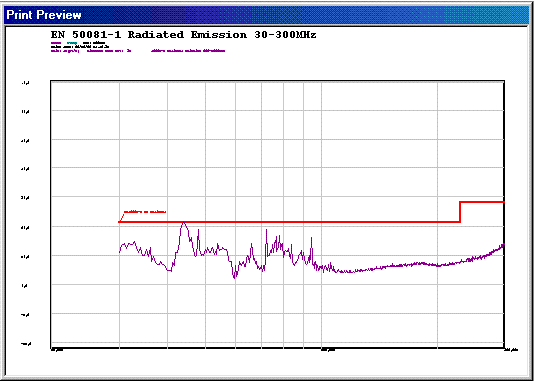Click the step-up in the red limit line

[460, 212]
